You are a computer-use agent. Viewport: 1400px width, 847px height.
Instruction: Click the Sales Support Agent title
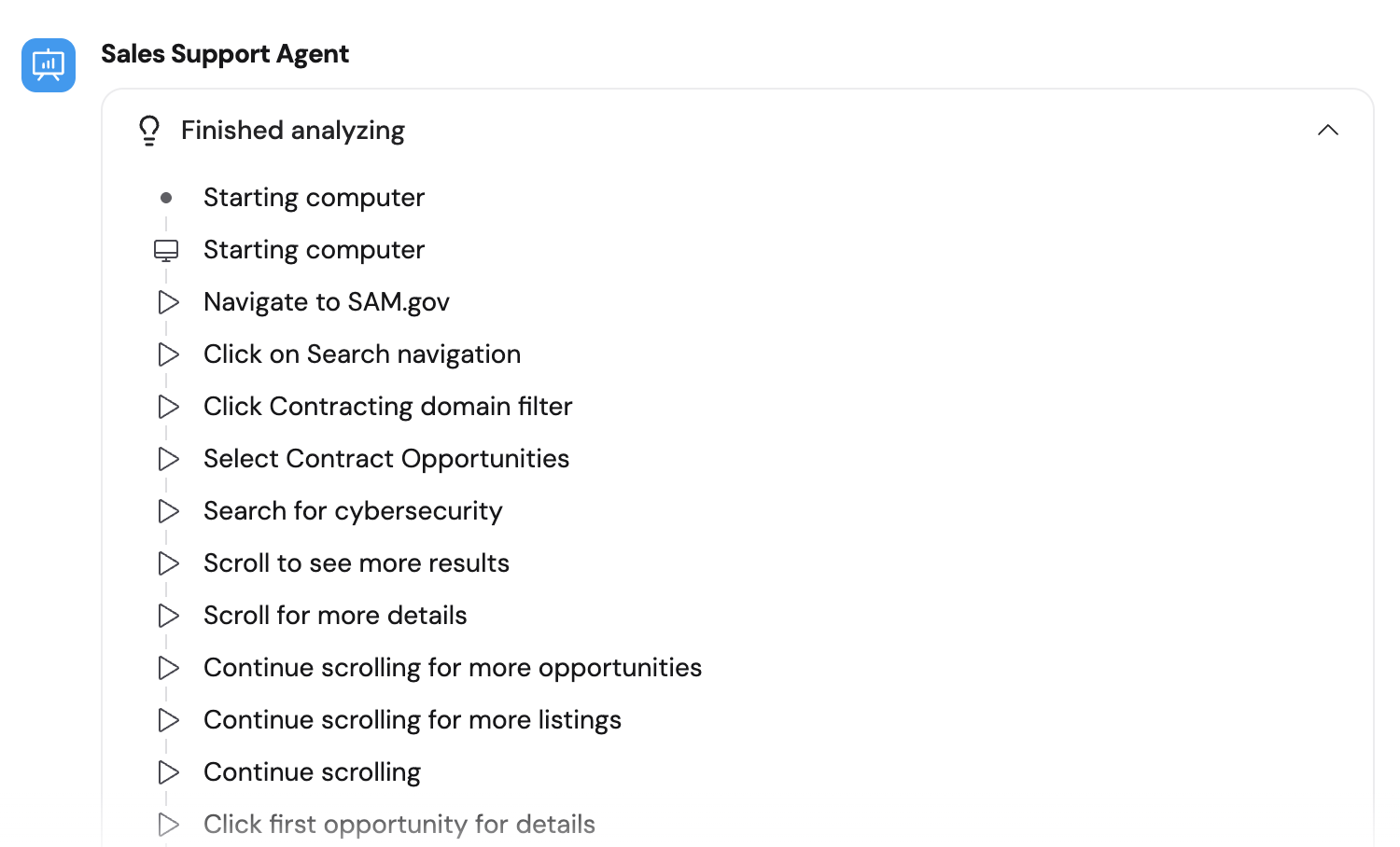[225, 53]
